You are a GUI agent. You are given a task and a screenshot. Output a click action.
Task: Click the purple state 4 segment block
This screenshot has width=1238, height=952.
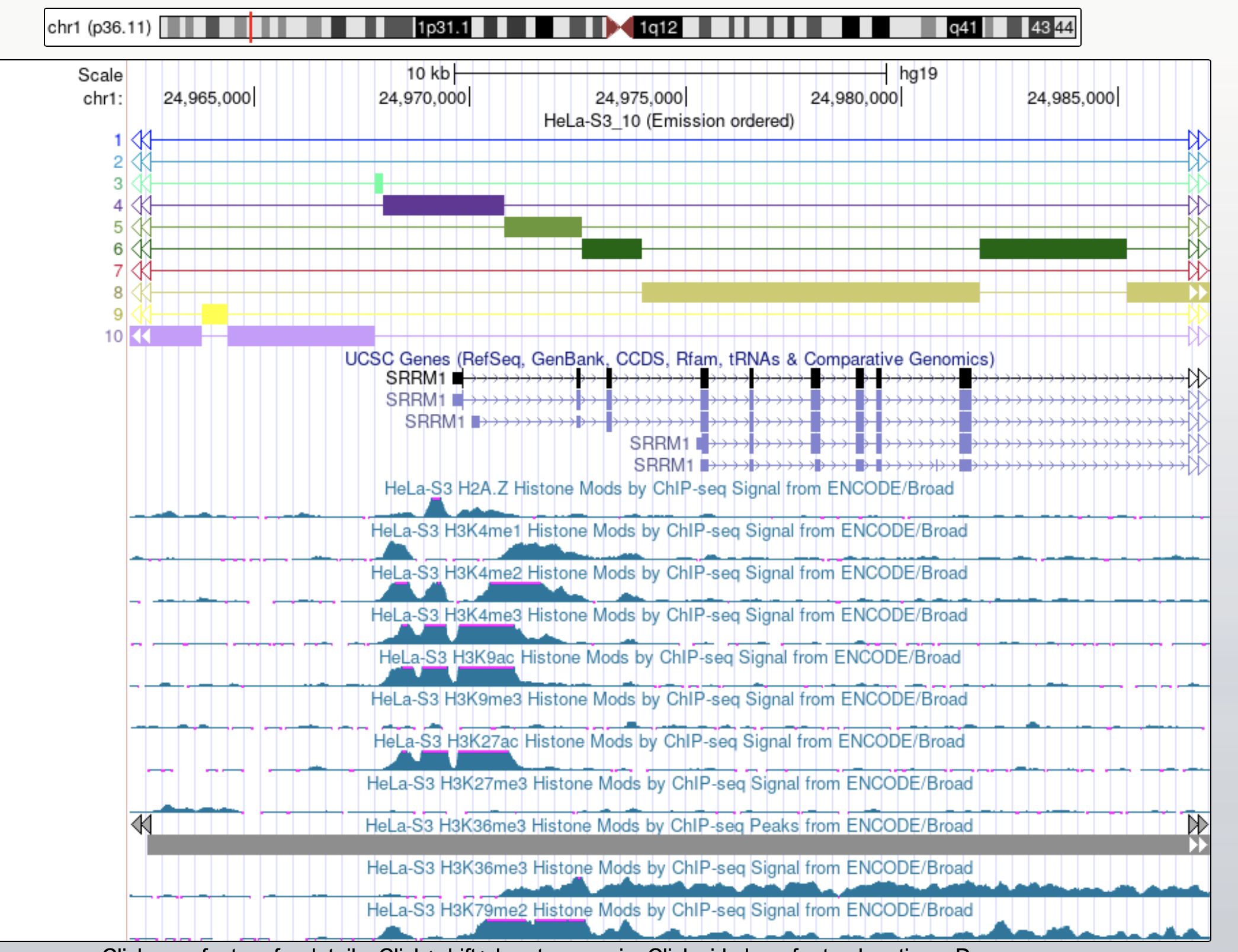(x=443, y=205)
